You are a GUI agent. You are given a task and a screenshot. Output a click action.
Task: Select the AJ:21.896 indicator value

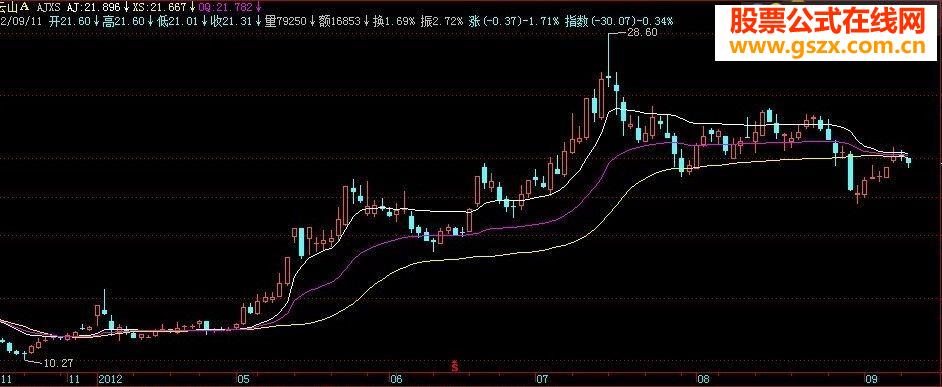(93, 8)
